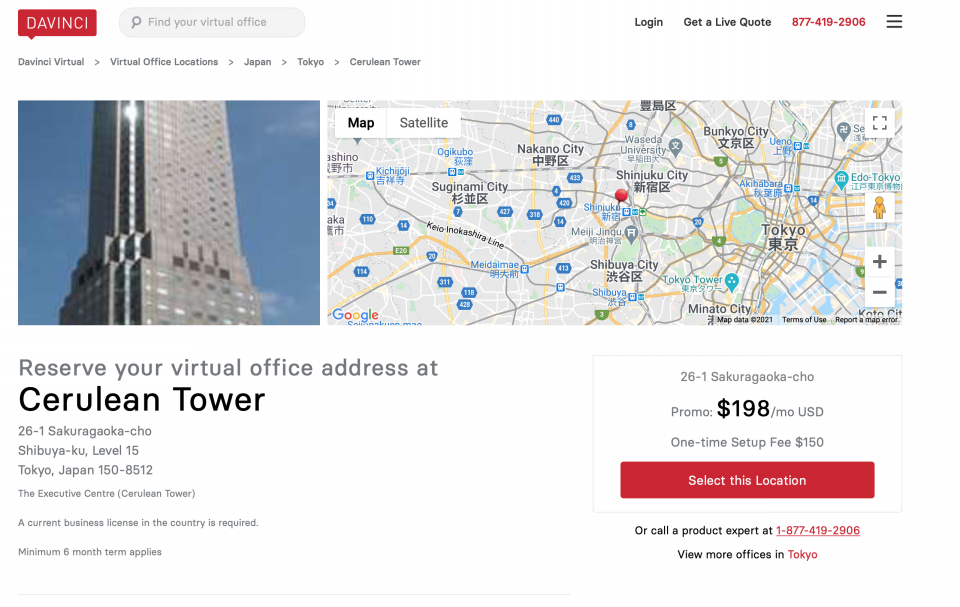This screenshot has width=960, height=607.
Task: Click Tokyo, Japan 150-8512 address line
Action: click(85, 470)
